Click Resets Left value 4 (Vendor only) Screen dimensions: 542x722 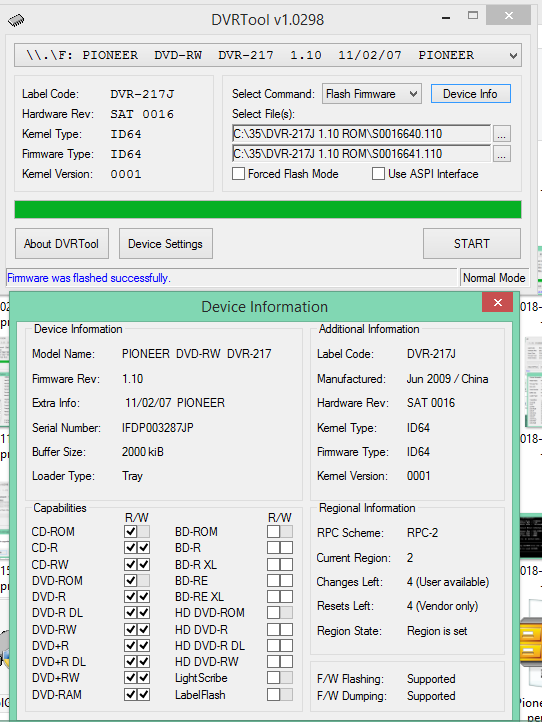click(x=442, y=606)
